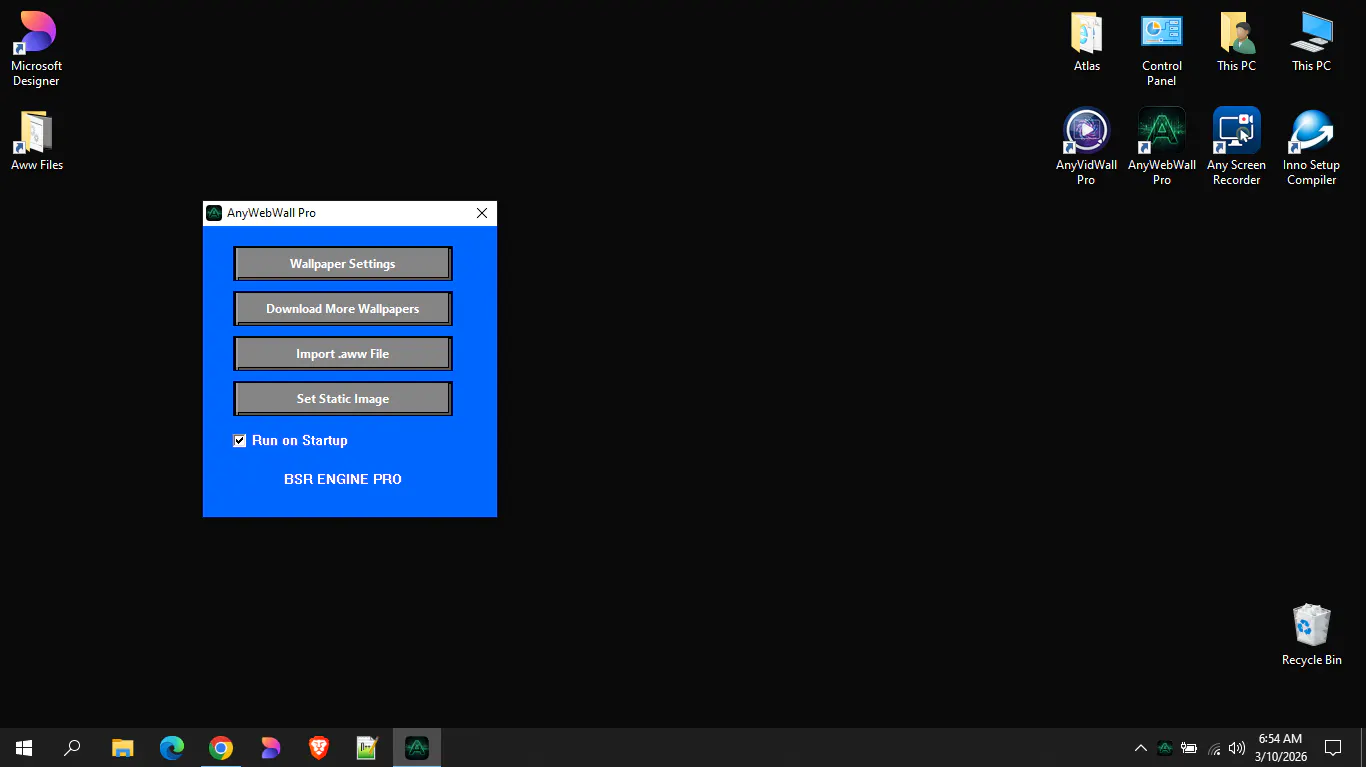Image resolution: width=1366 pixels, height=767 pixels.
Task: Select the Any Screen Recorder desktop shortcut
Action: [x=1237, y=147]
